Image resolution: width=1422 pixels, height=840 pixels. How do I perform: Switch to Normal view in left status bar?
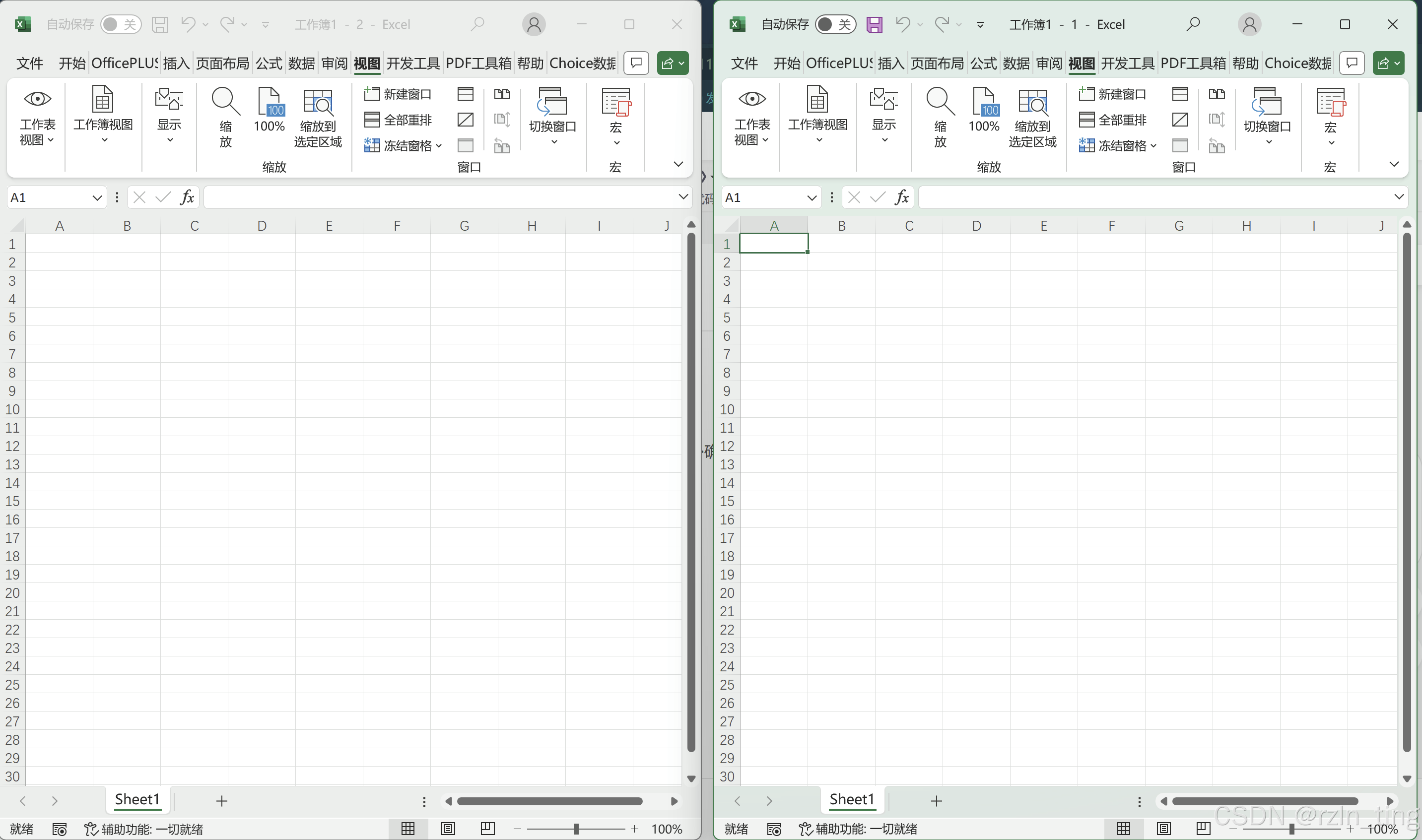408,829
